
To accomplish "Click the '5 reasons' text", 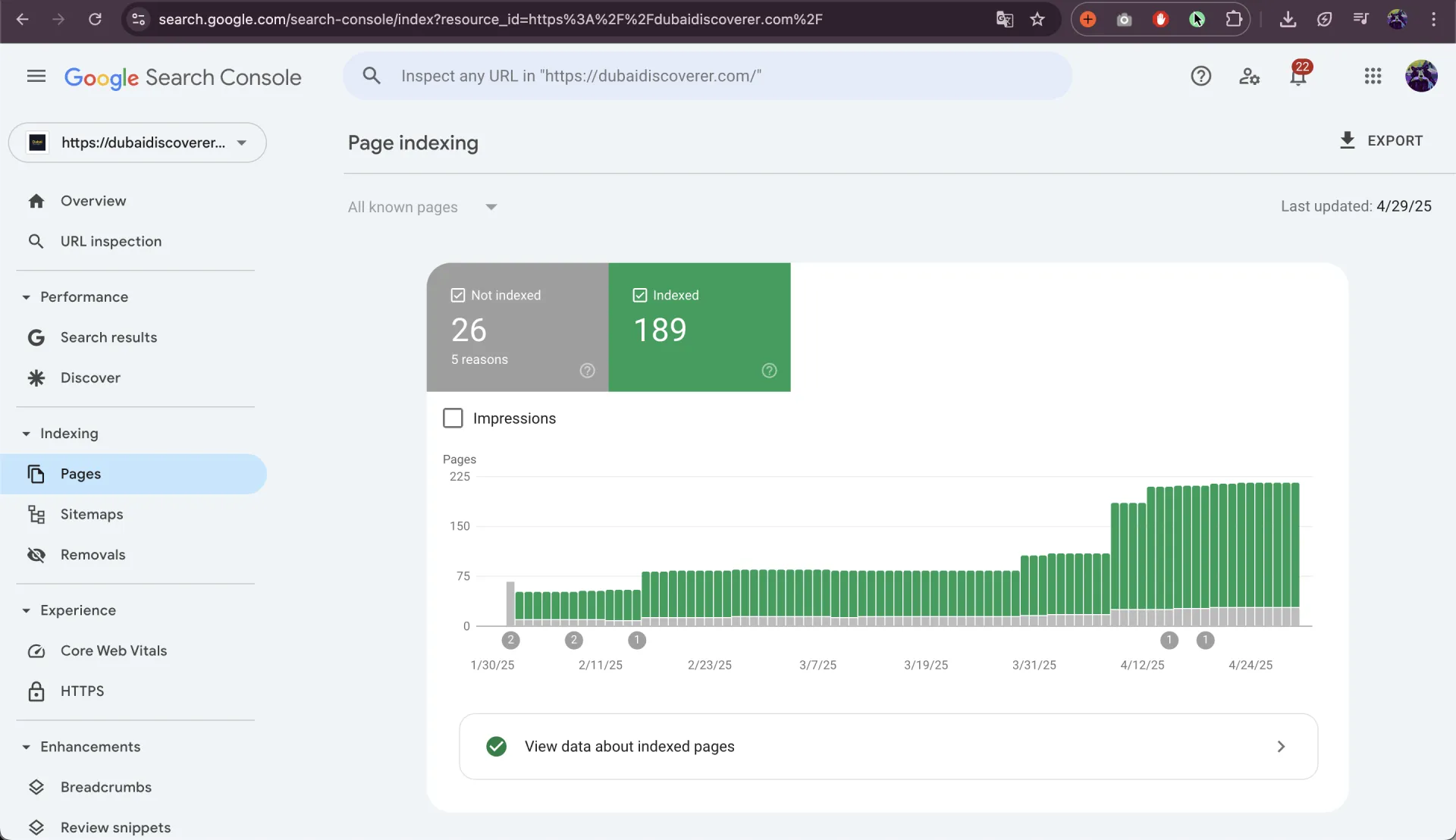I will click(x=479, y=359).
